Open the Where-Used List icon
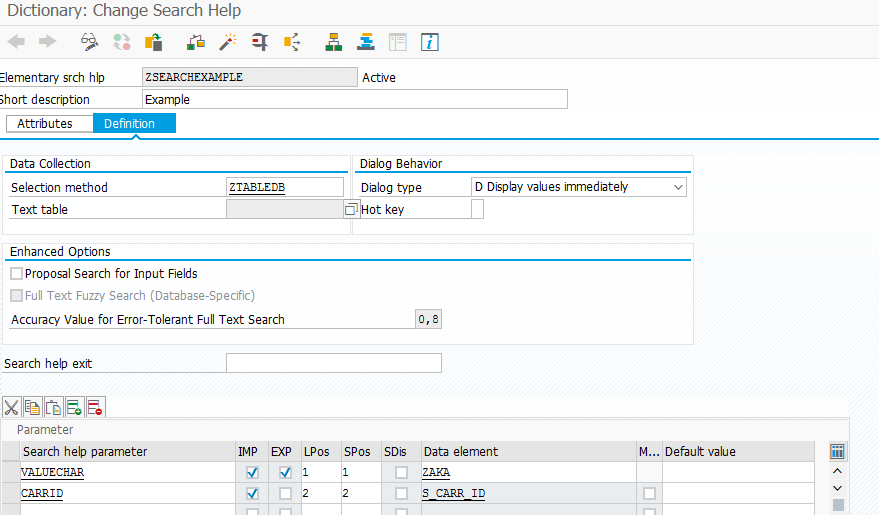Image resolution: width=879 pixels, height=515 pixels. 260,42
